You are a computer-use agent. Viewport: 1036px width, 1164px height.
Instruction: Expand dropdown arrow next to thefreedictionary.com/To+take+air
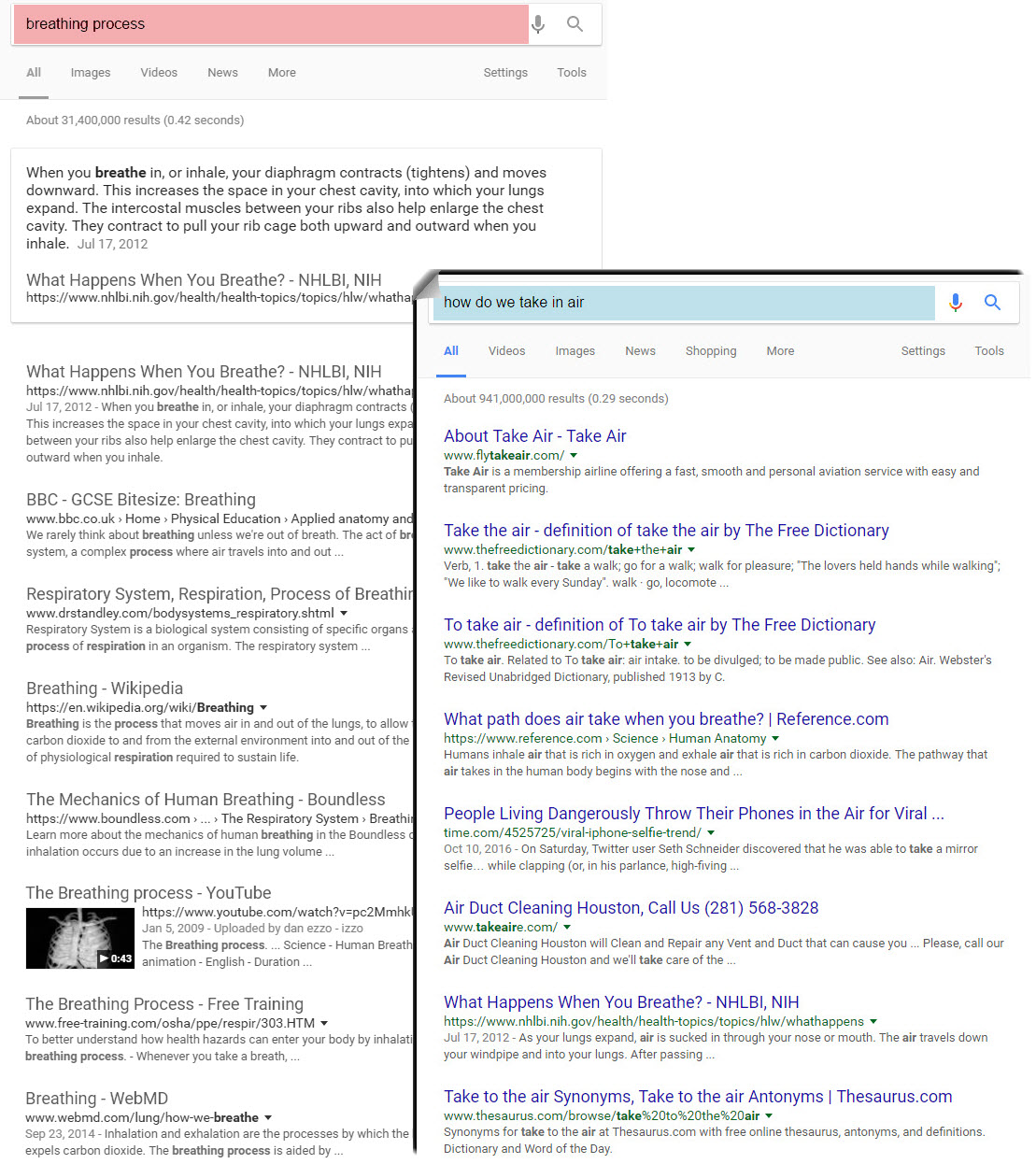point(688,645)
